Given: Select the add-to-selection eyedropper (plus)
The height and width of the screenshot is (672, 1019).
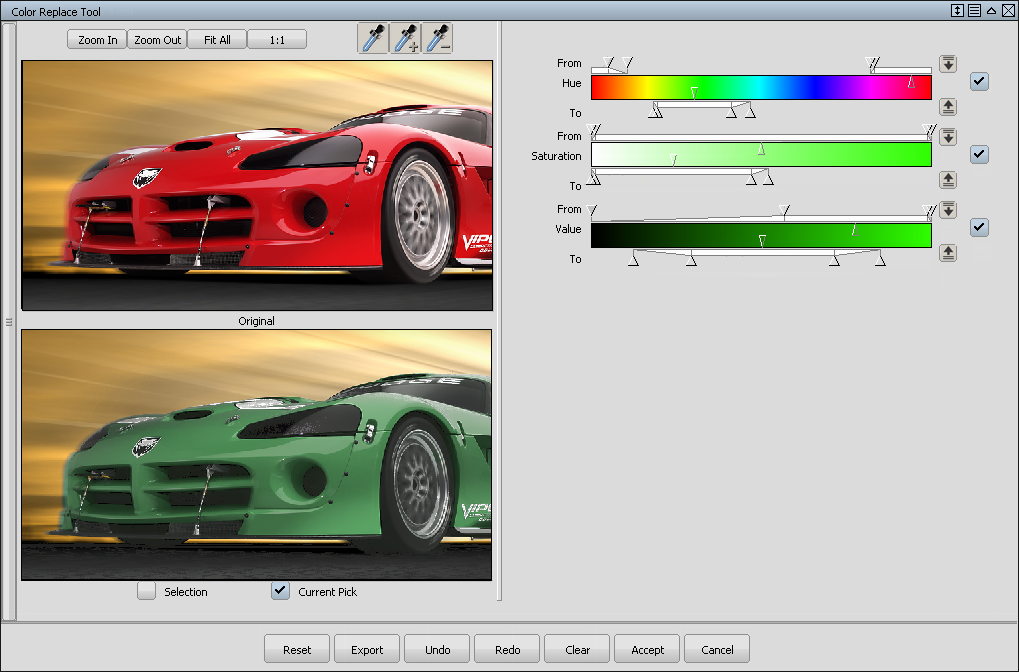Looking at the screenshot, I should coord(406,39).
